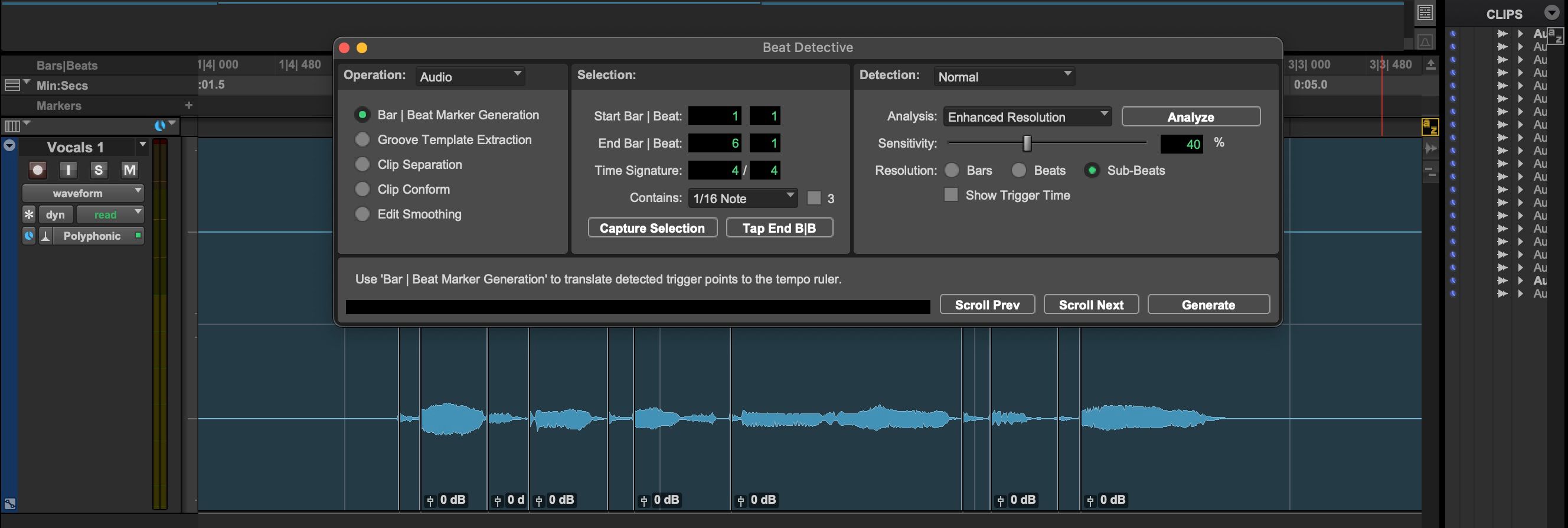The height and width of the screenshot is (528, 1568).
Task: Click the Min:Secs ruler name
Action: [62, 85]
